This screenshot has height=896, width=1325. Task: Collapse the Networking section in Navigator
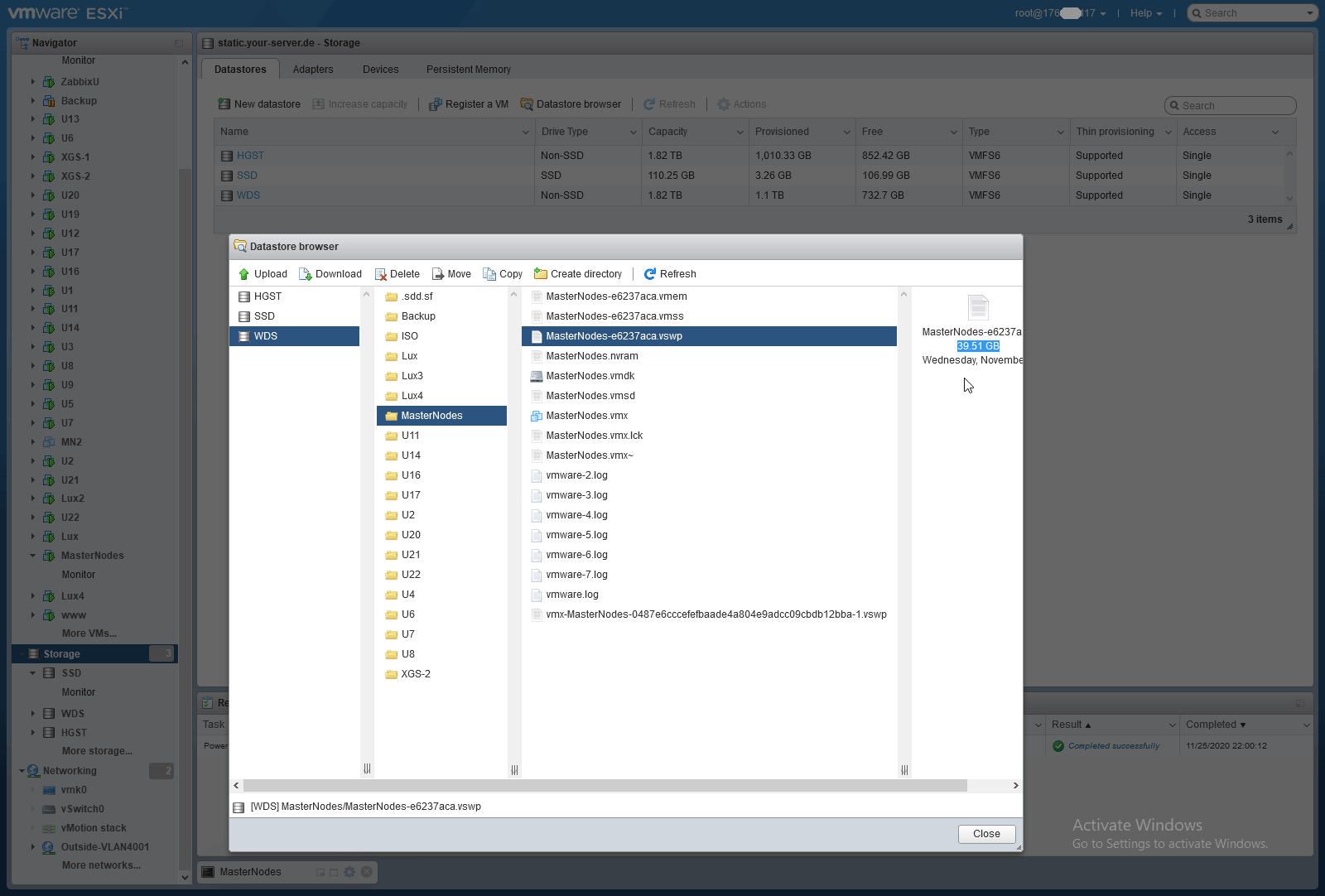pyautogui.click(x=22, y=771)
